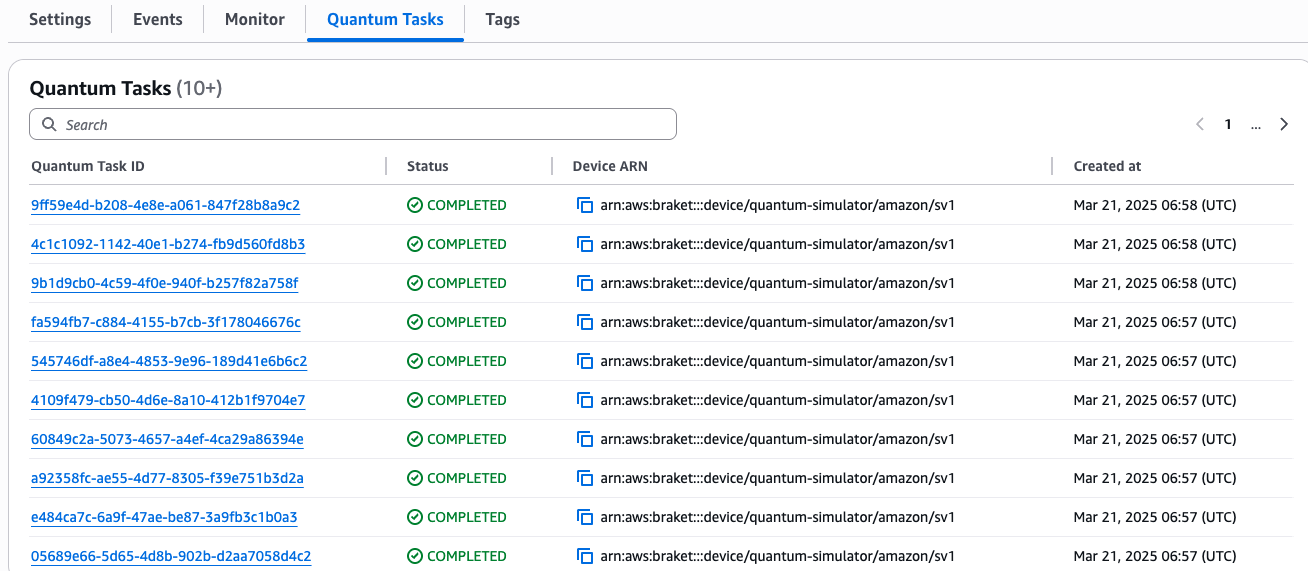Click the pagination ellipsis for more pages

click(1256, 125)
